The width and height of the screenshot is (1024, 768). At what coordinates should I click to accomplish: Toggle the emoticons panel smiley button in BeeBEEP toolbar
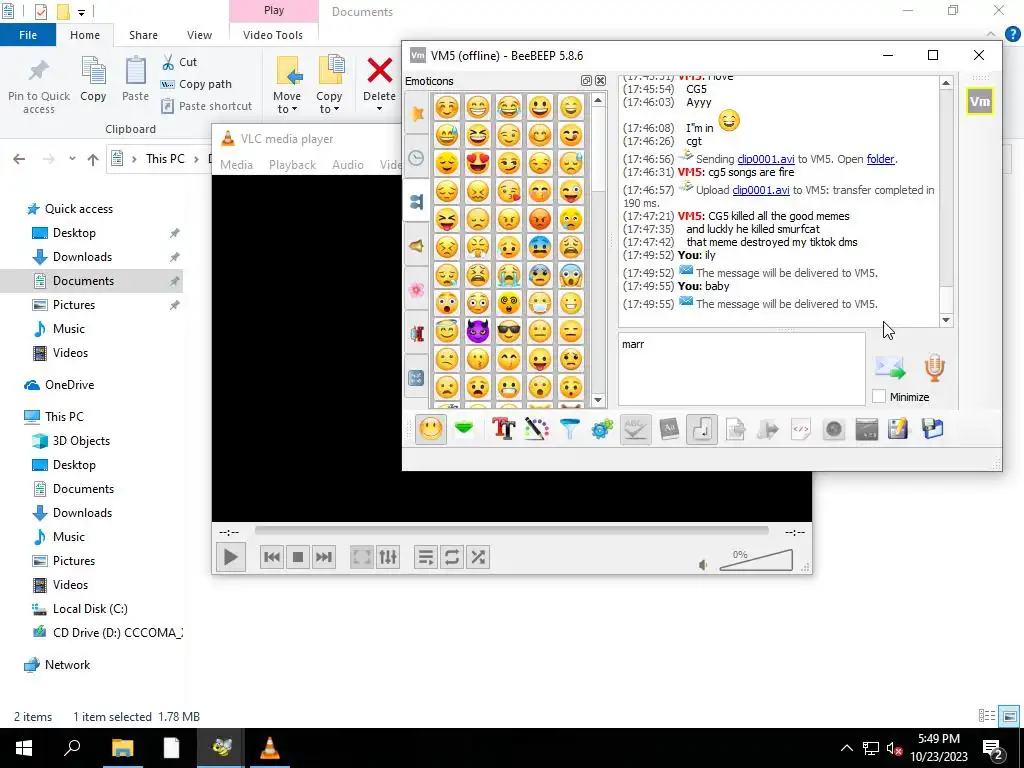[x=431, y=429]
